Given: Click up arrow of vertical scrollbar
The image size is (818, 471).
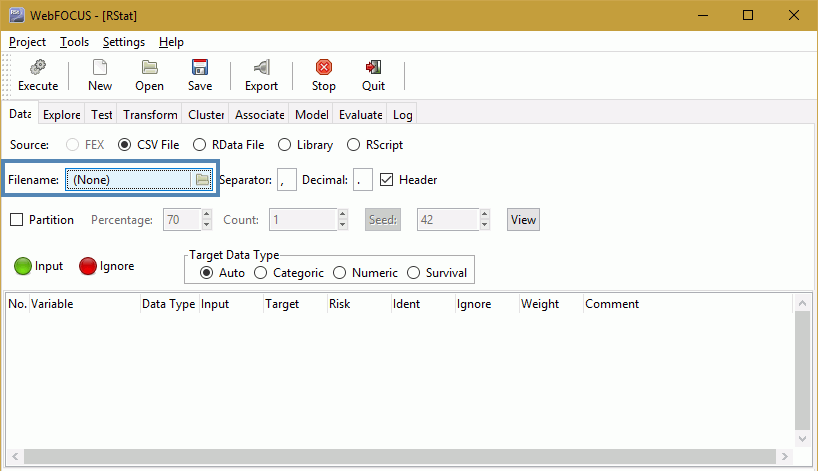Looking at the screenshot, I should click(x=802, y=303).
